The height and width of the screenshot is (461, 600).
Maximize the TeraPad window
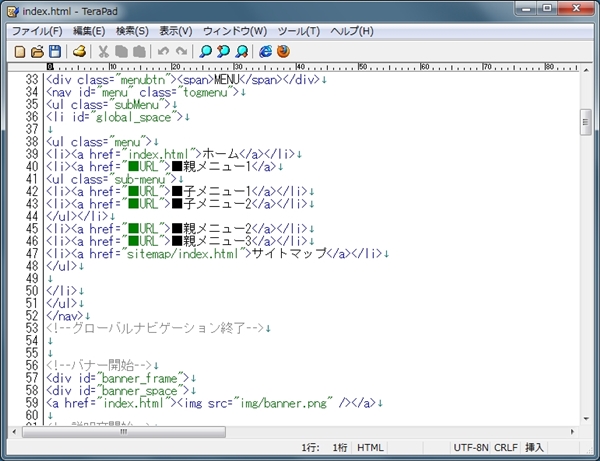[x=547, y=8]
